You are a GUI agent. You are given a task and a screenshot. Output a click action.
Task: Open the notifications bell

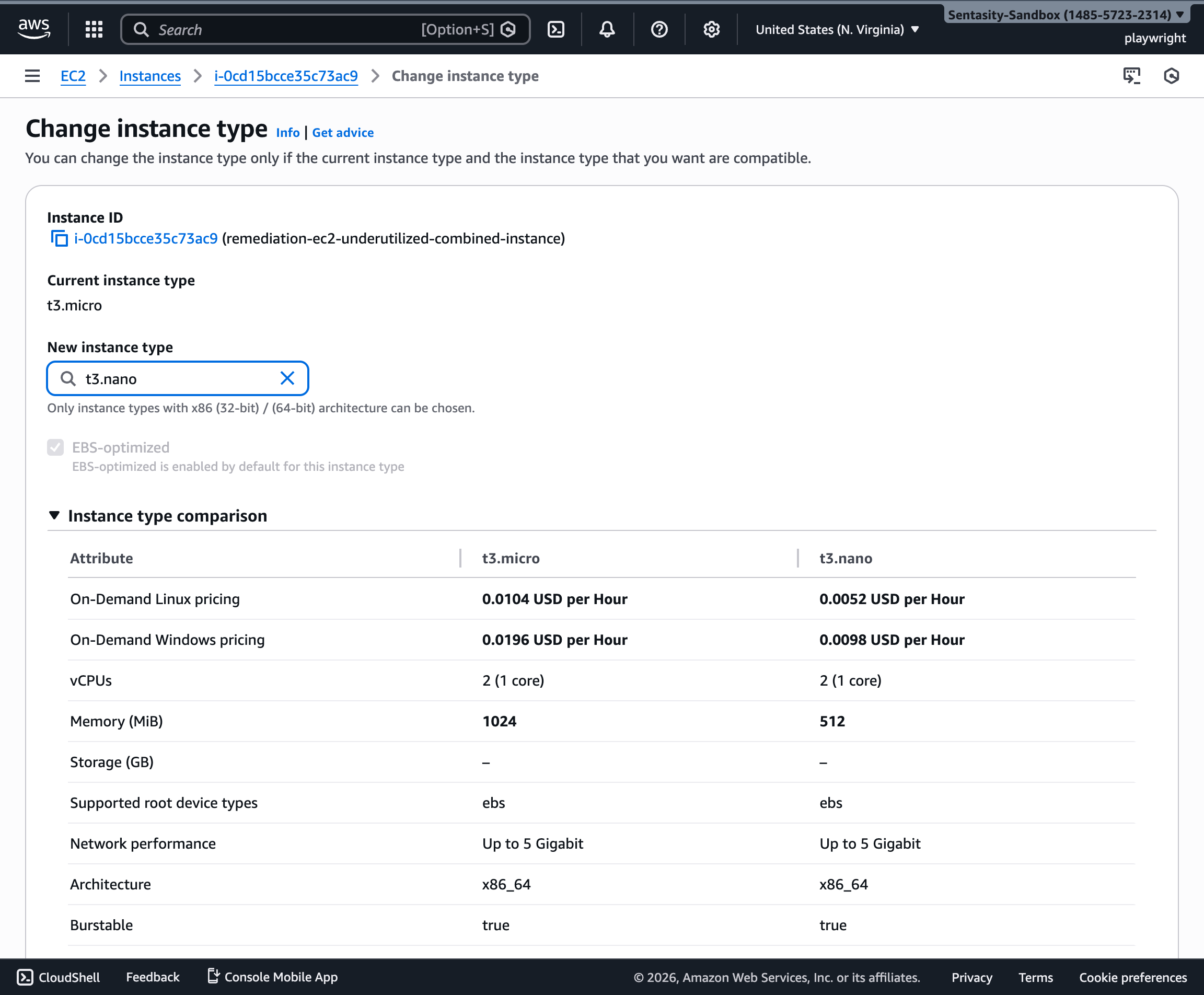(x=606, y=29)
